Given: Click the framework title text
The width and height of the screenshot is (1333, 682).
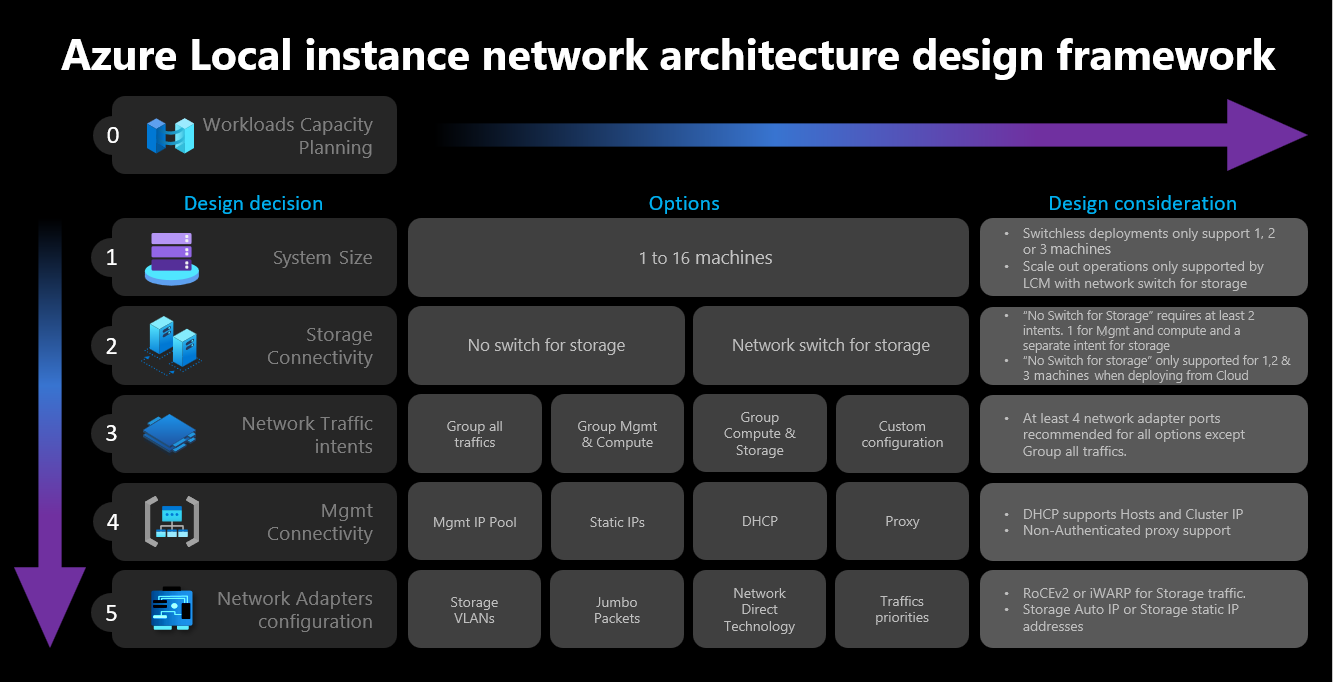Looking at the screenshot, I should (668, 55).
